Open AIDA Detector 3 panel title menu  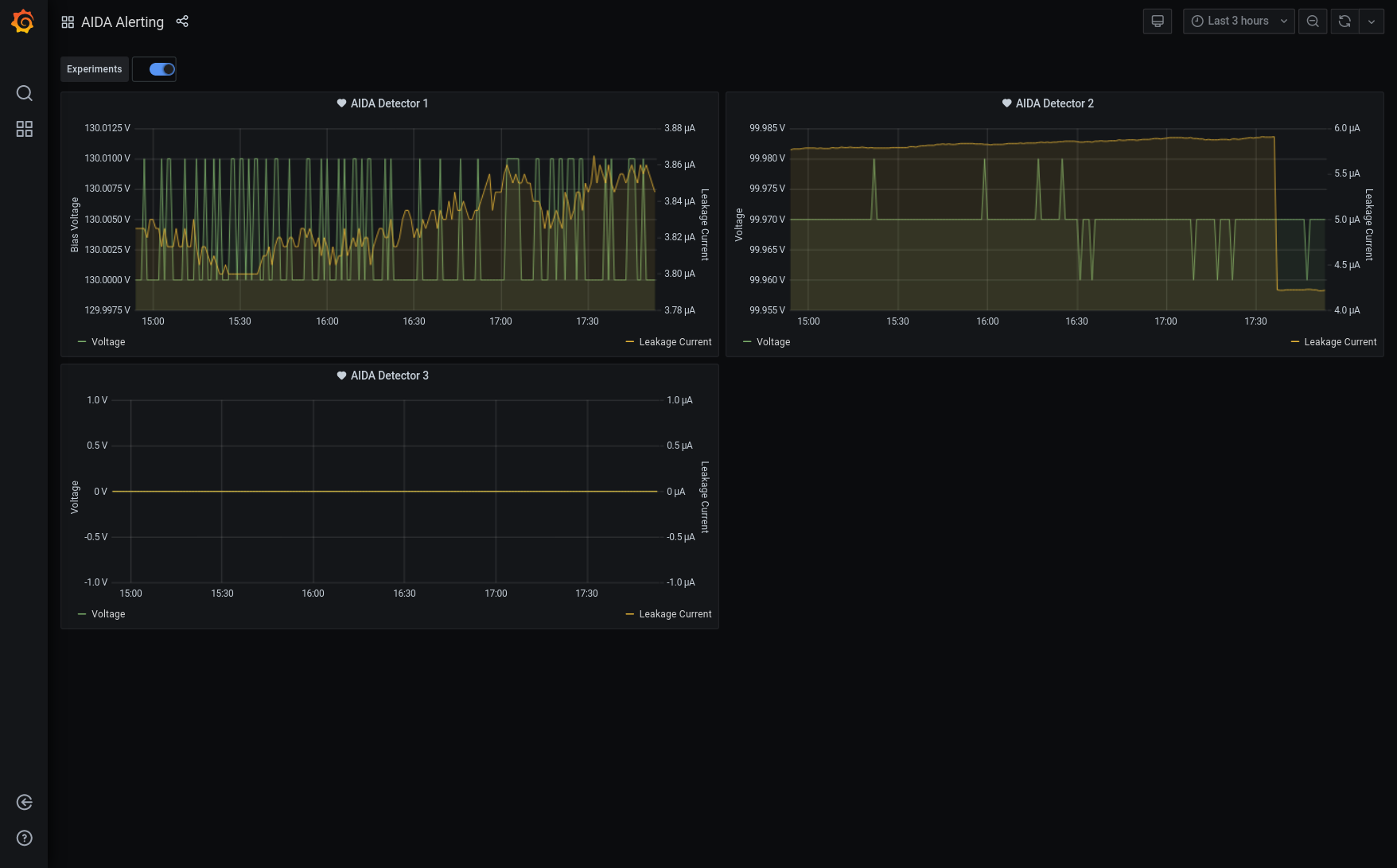tap(389, 376)
